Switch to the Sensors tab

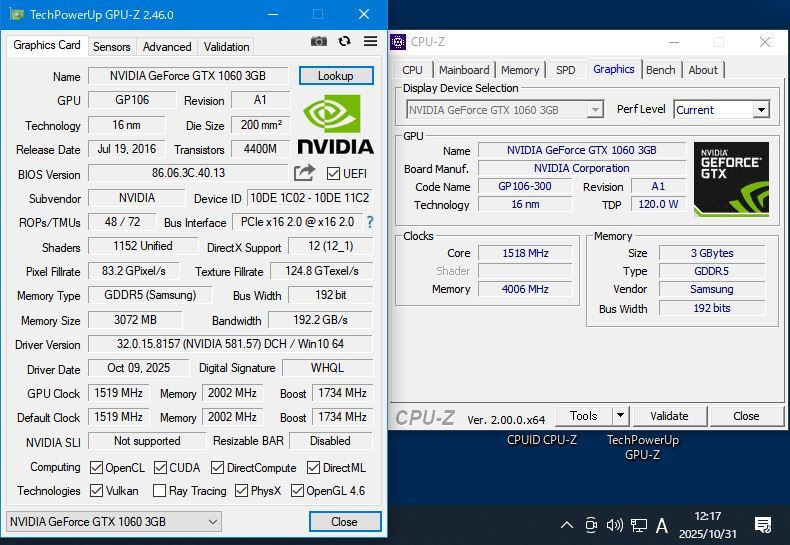[x=111, y=47]
